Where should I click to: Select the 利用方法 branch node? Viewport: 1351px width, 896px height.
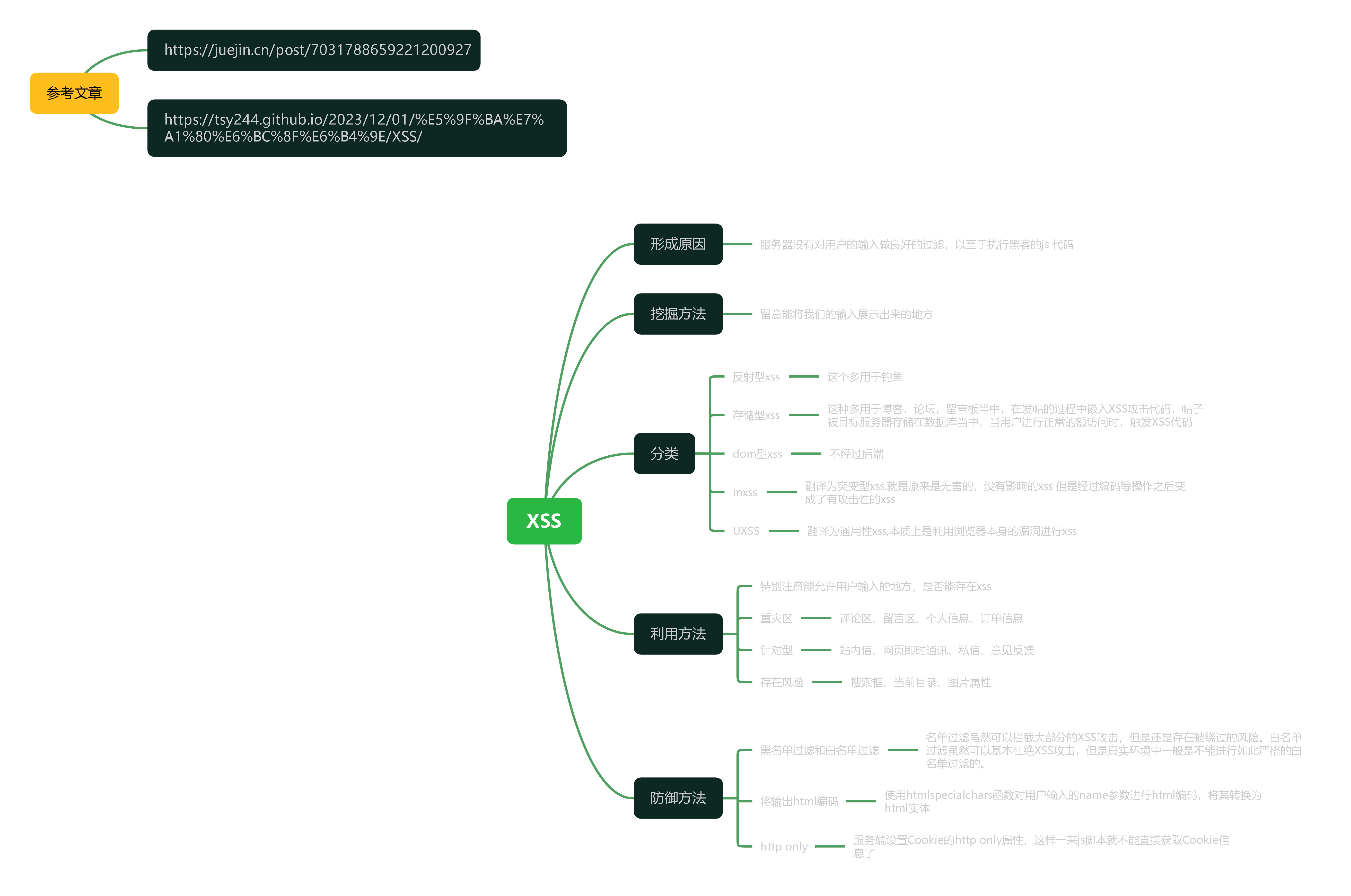pos(678,634)
